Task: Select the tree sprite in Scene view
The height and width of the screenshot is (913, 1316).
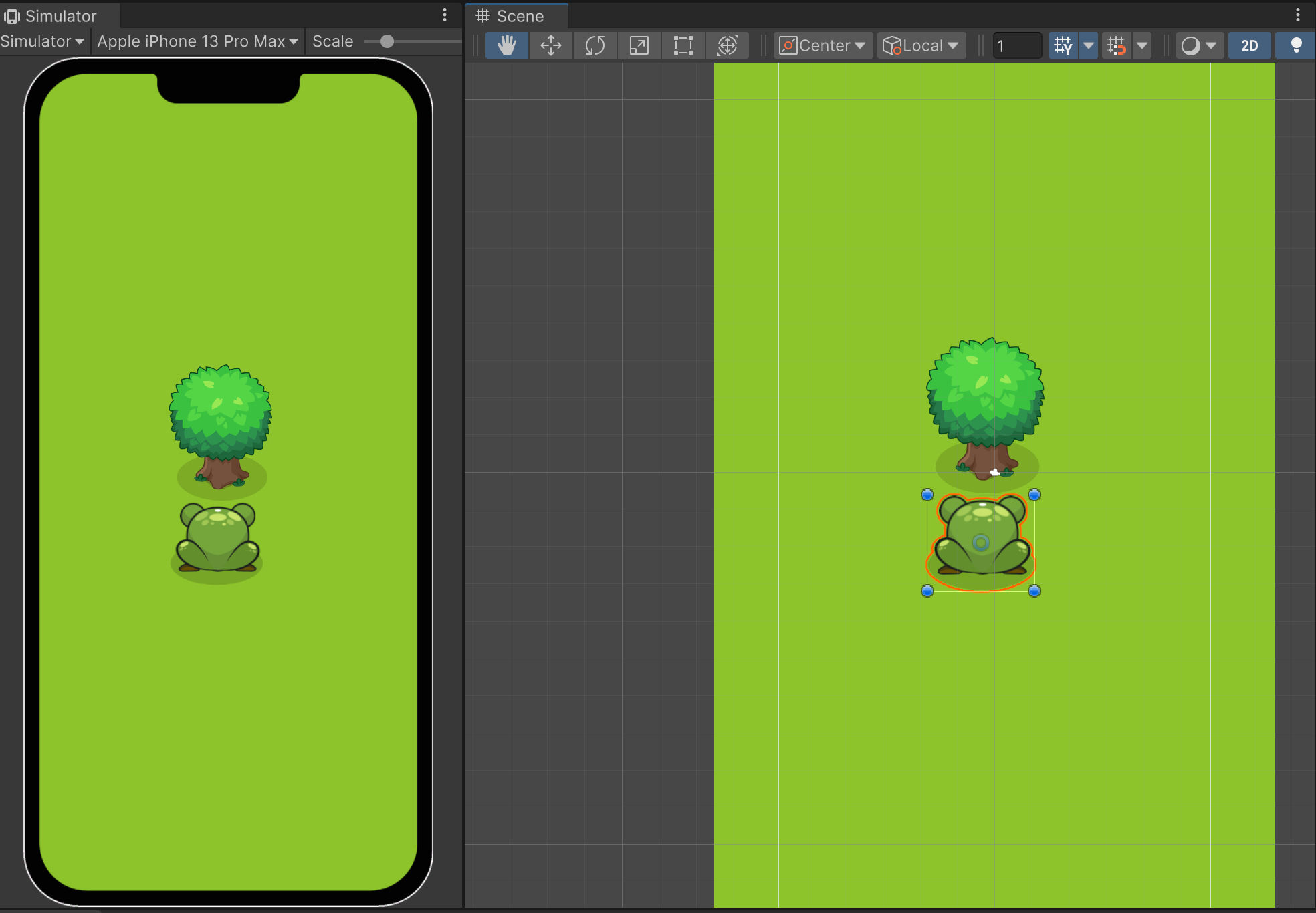Action: [985, 410]
